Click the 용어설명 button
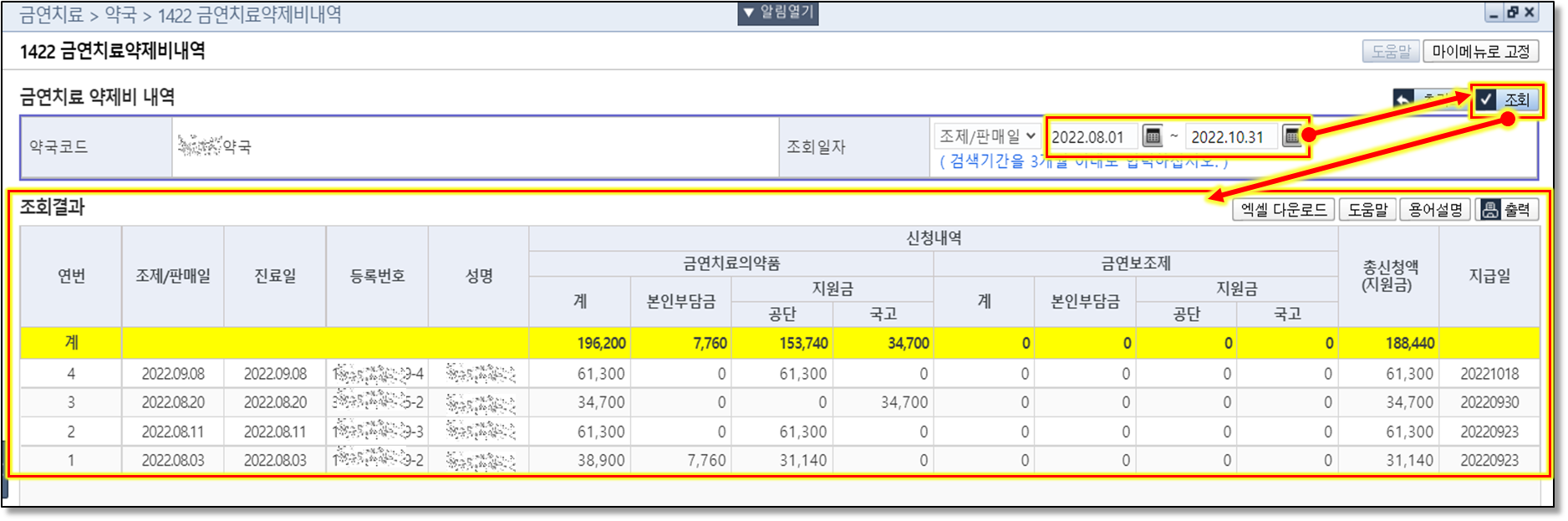 point(1435,209)
